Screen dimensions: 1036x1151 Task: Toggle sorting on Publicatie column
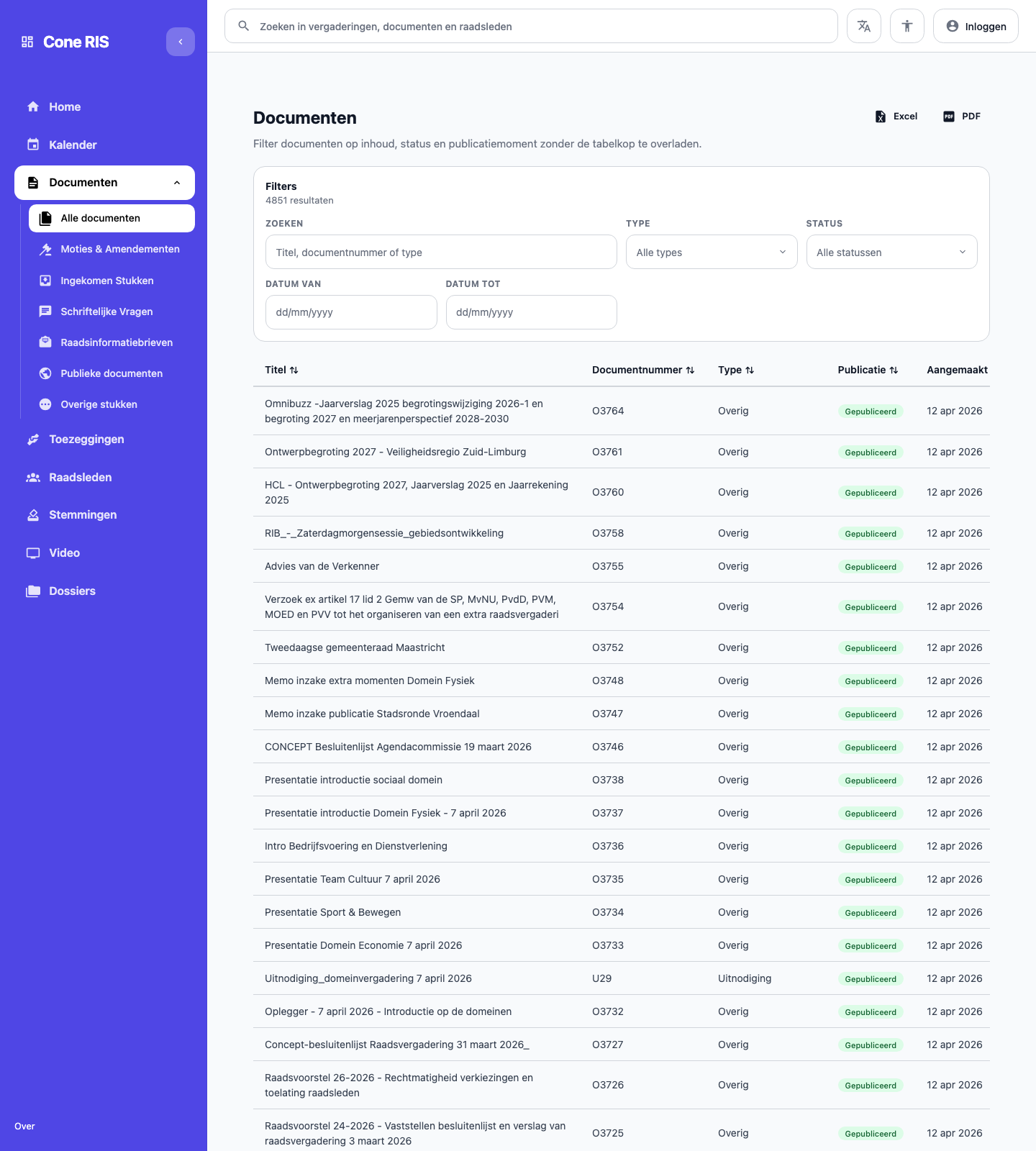click(x=868, y=370)
